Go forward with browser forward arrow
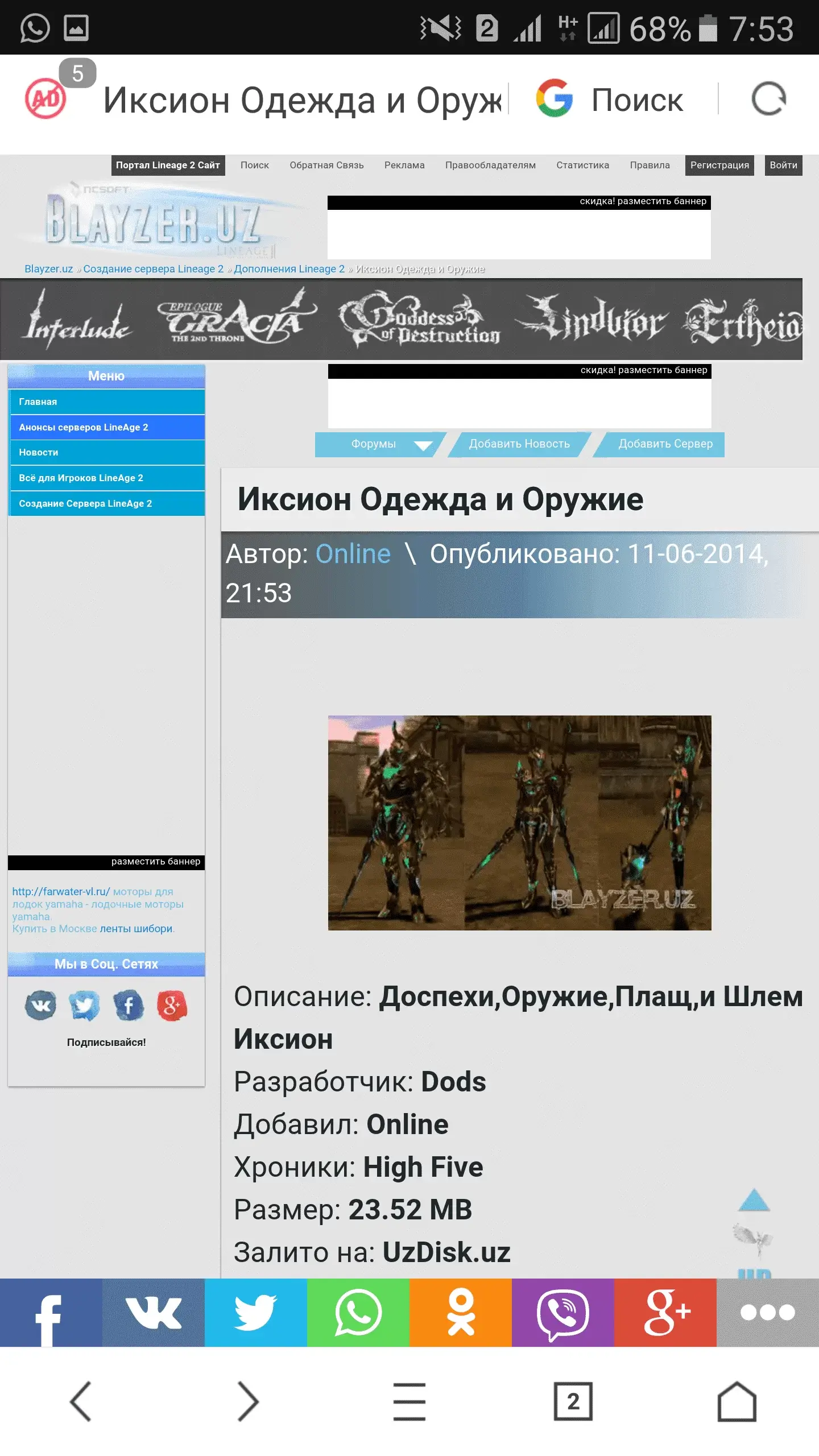Screen dimensions: 819x1456 click(x=248, y=1401)
